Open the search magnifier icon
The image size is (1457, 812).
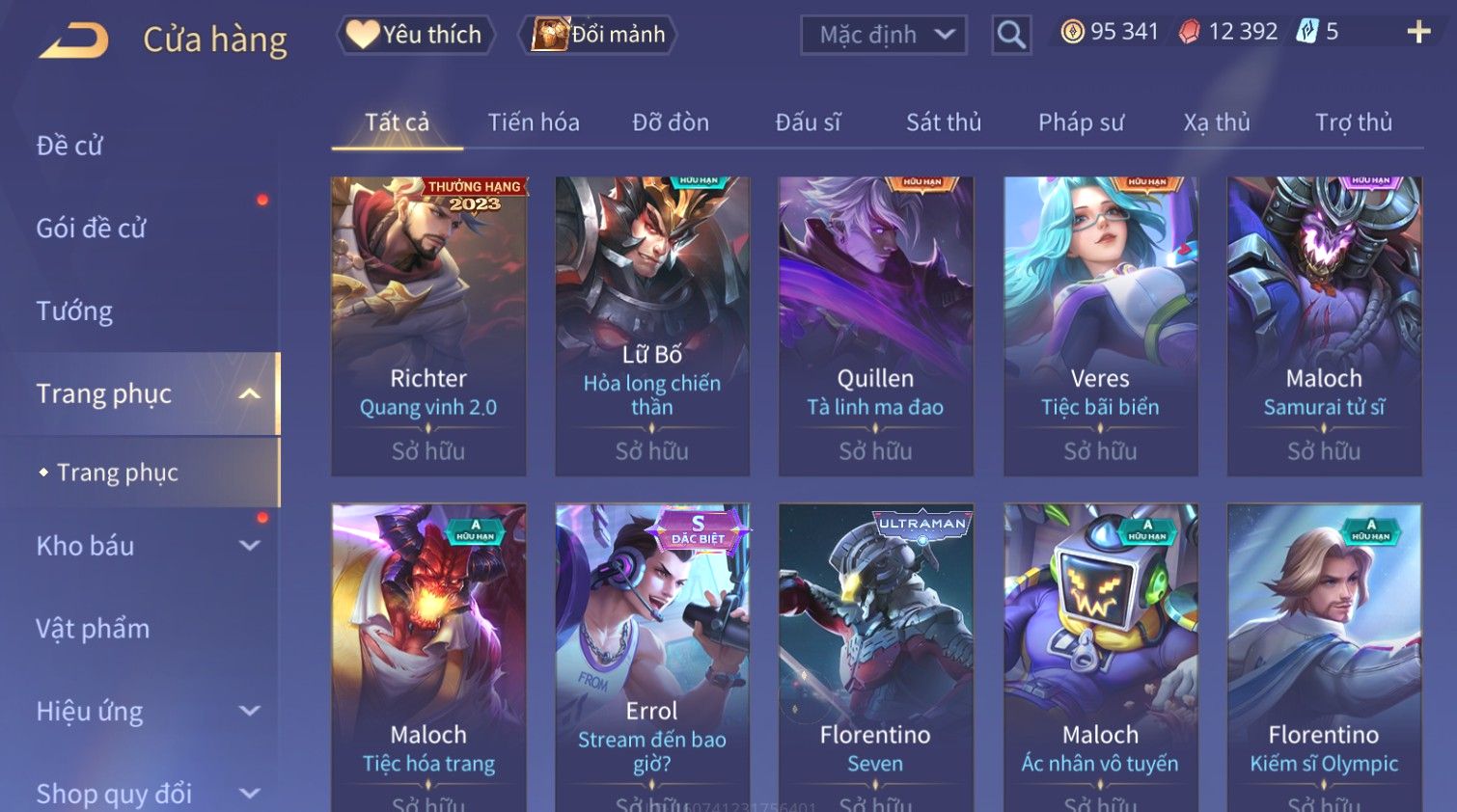click(1011, 35)
